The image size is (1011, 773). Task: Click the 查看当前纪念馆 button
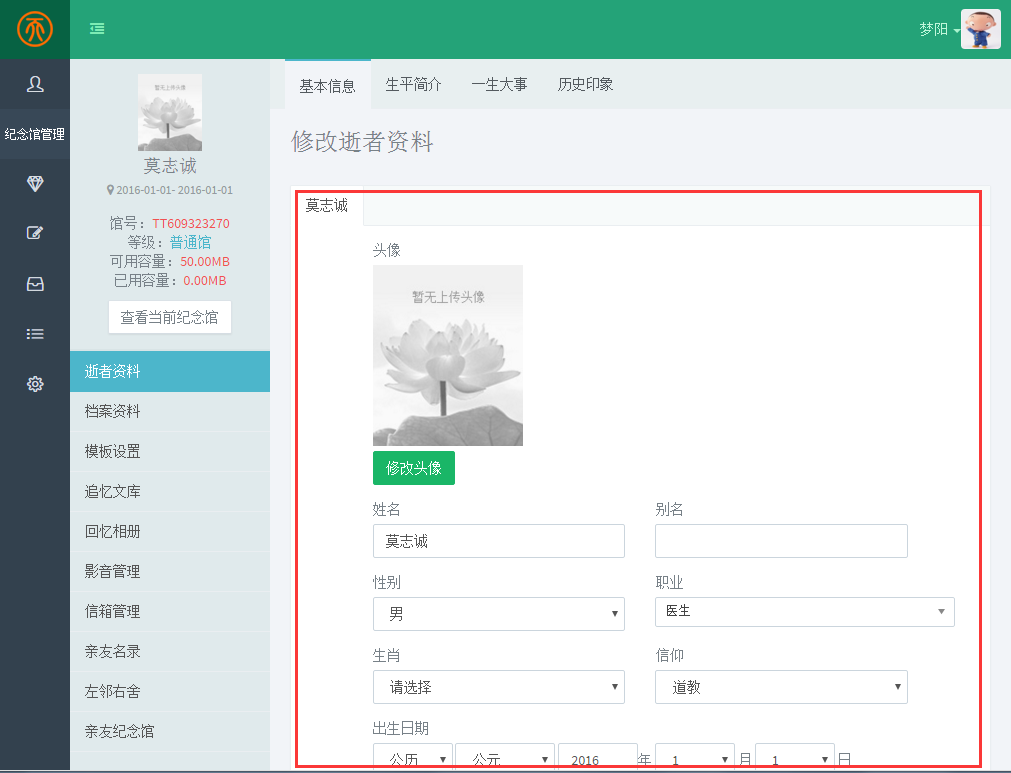170,317
